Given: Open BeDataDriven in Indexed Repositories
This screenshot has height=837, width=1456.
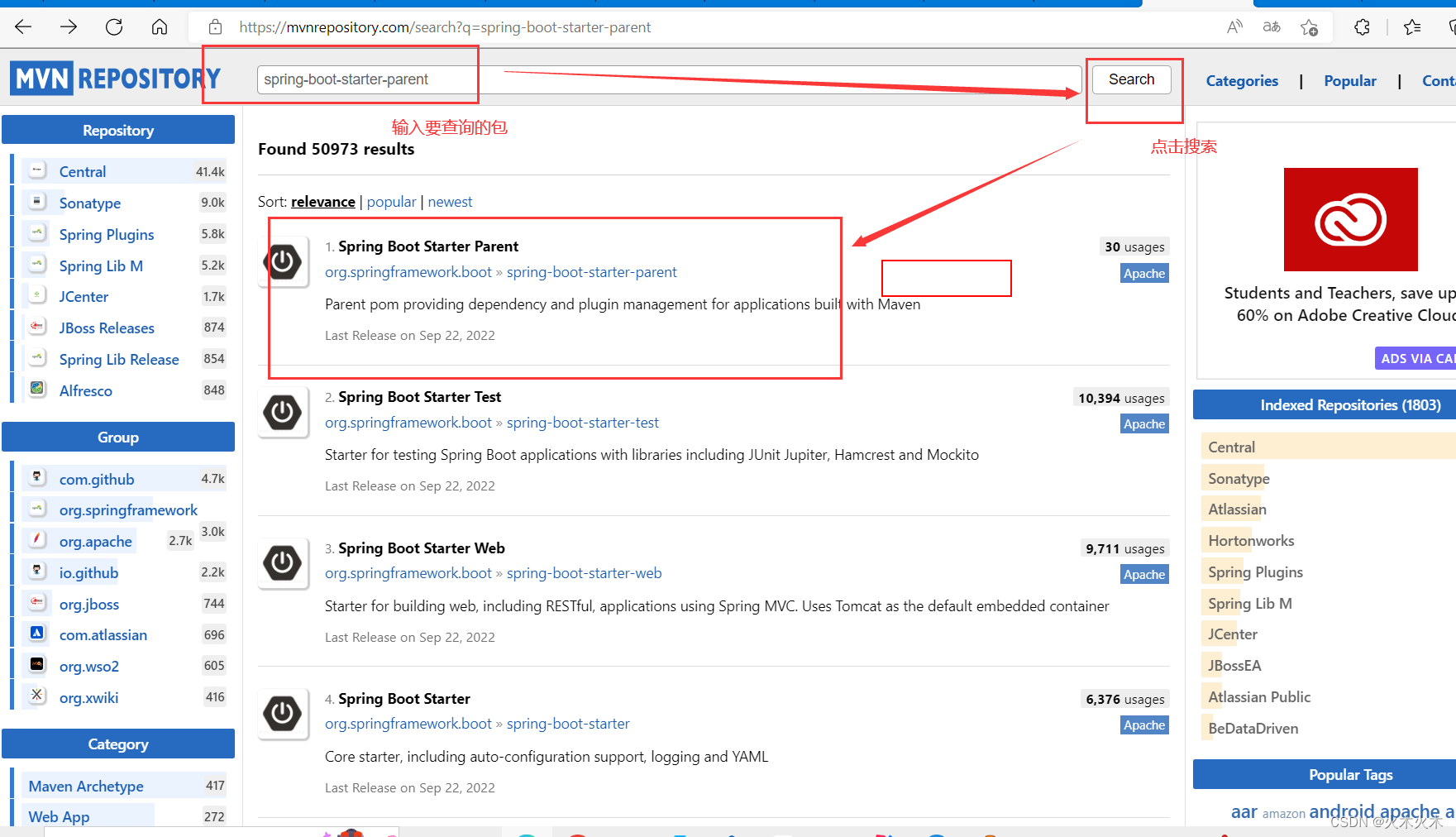Looking at the screenshot, I should pyautogui.click(x=1253, y=729).
